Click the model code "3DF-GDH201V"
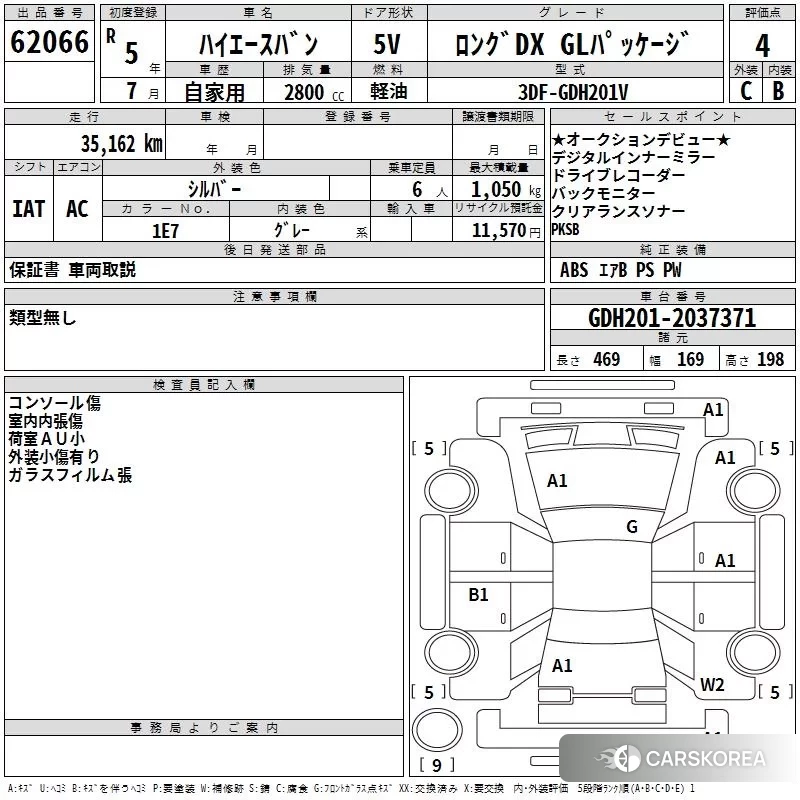 [573, 92]
